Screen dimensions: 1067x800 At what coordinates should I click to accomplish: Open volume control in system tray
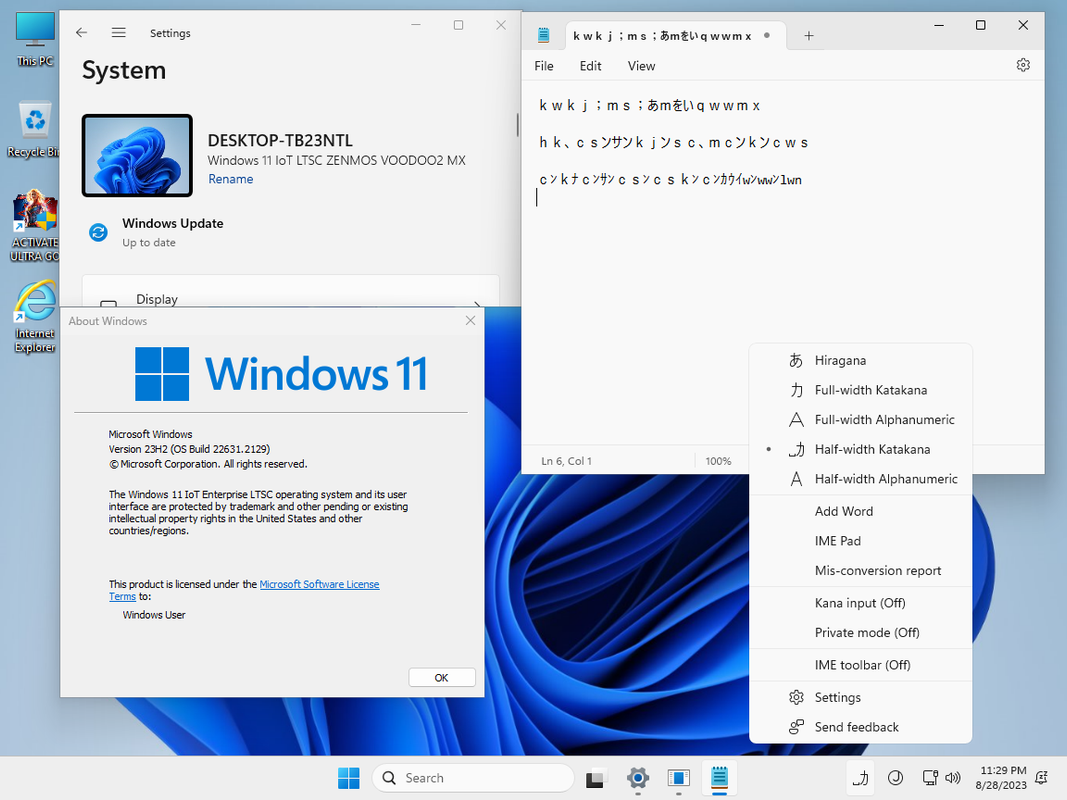[953, 778]
